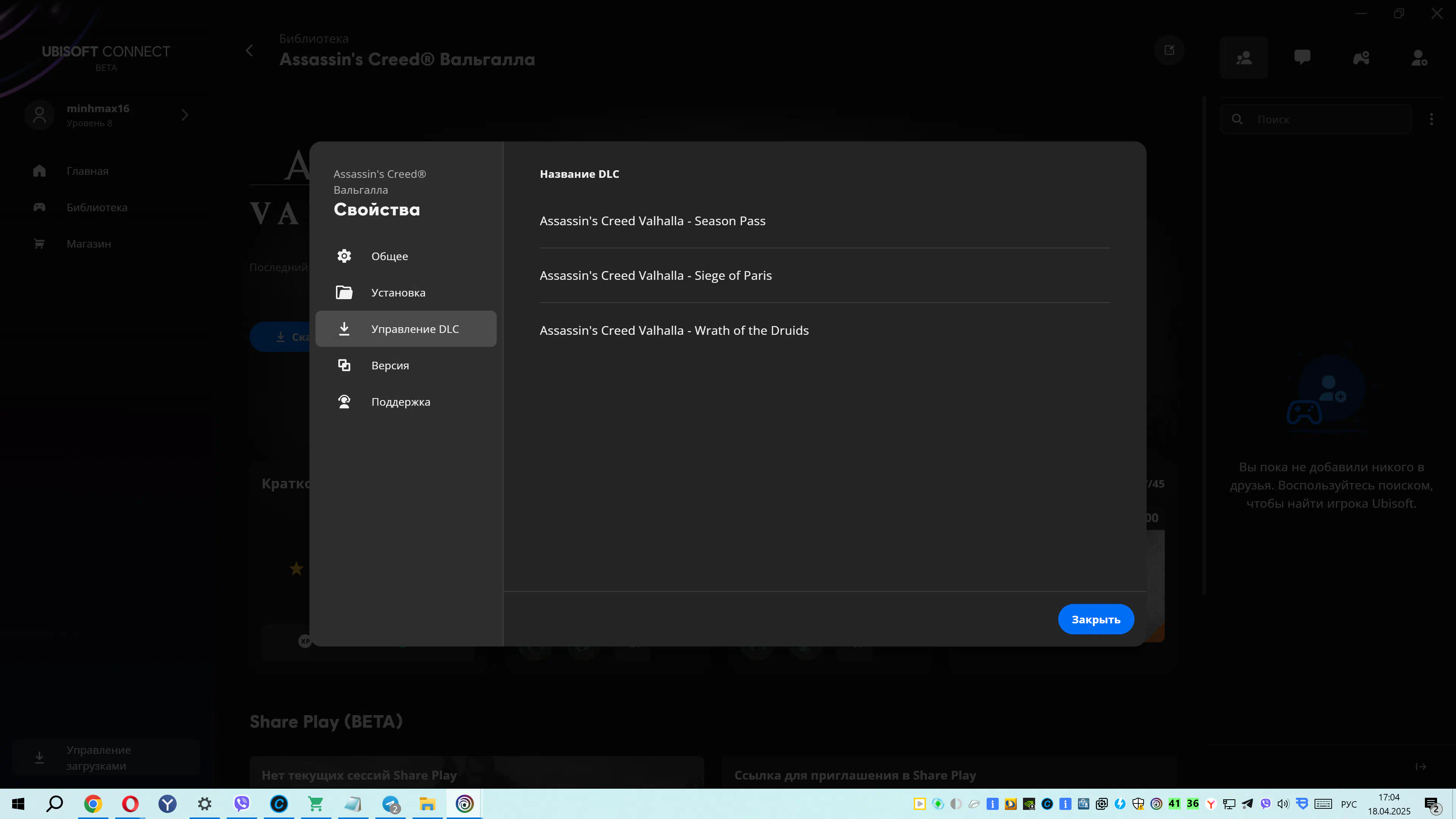Open Yandex browser from the taskbar
Viewport: 1456px width, 819px height.
[167, 804]
